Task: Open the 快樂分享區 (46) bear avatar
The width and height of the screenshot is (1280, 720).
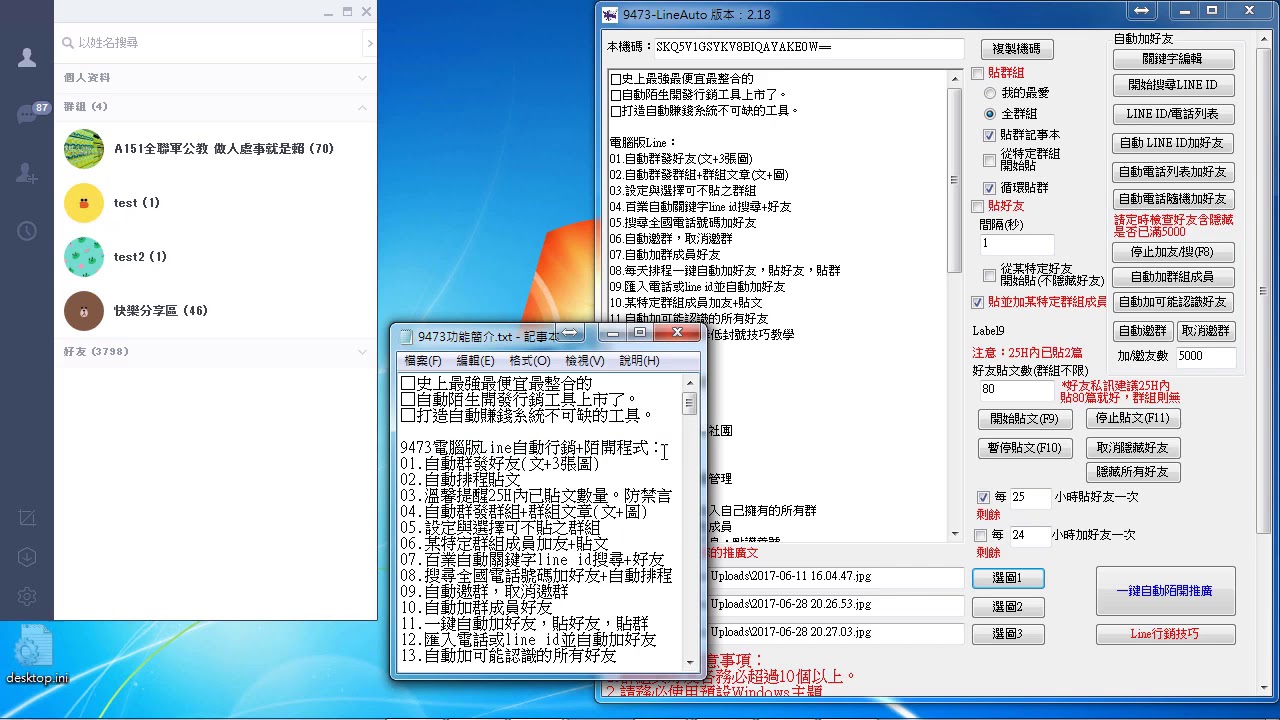Action: pyautogui.click(x=84, y=311)
